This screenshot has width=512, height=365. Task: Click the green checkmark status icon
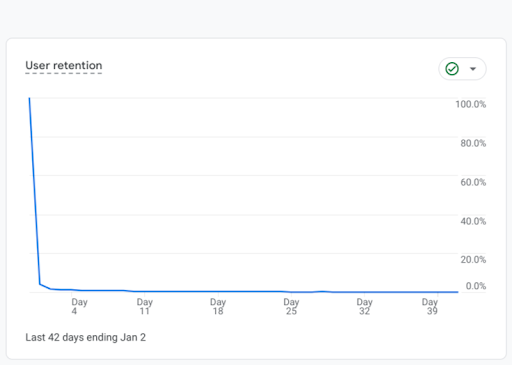pyautogui.click(x=452, y=69)
